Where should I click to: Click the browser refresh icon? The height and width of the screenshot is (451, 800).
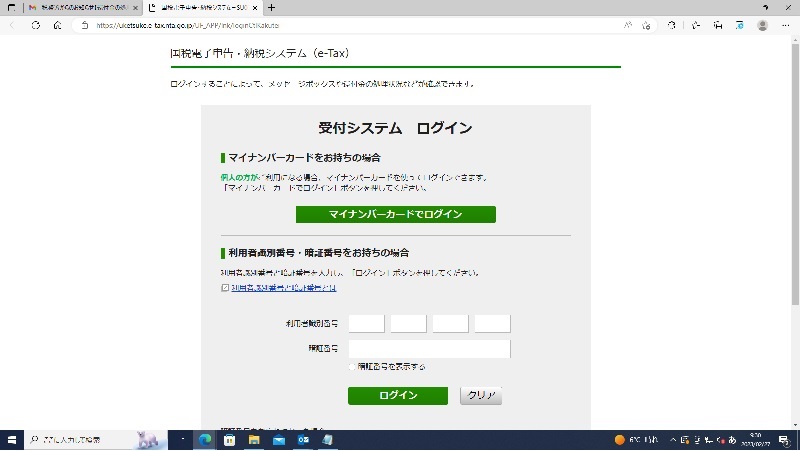[36, 25]
